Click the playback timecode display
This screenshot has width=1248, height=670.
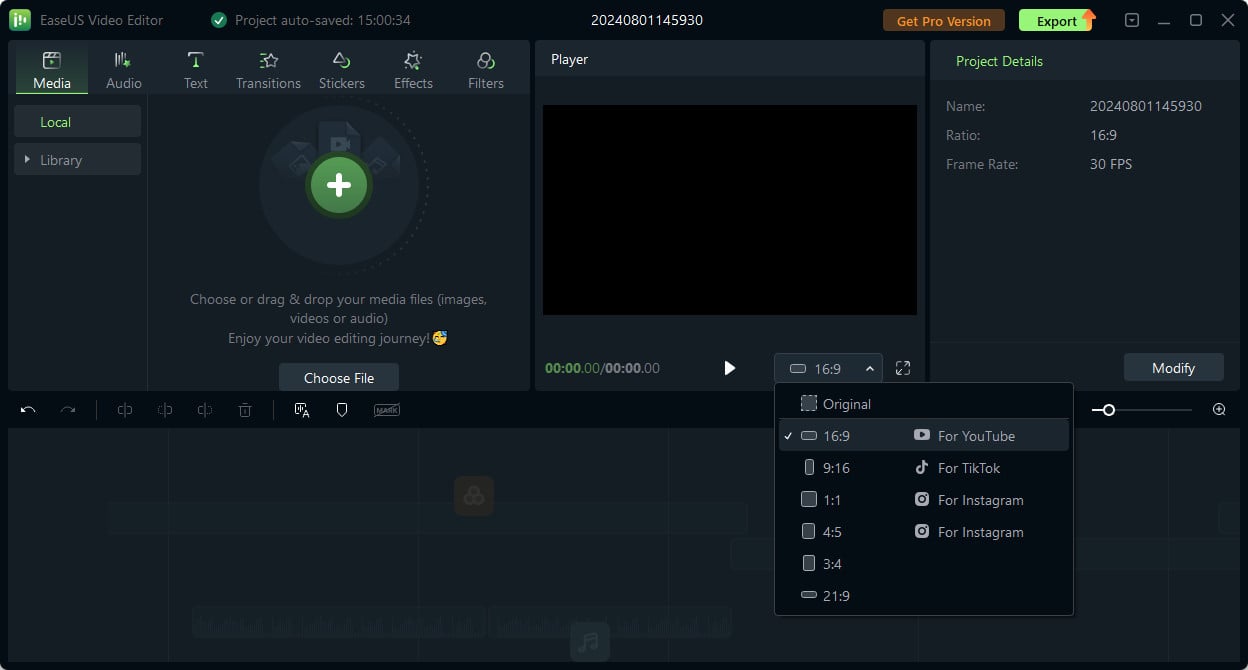[602, 368]
